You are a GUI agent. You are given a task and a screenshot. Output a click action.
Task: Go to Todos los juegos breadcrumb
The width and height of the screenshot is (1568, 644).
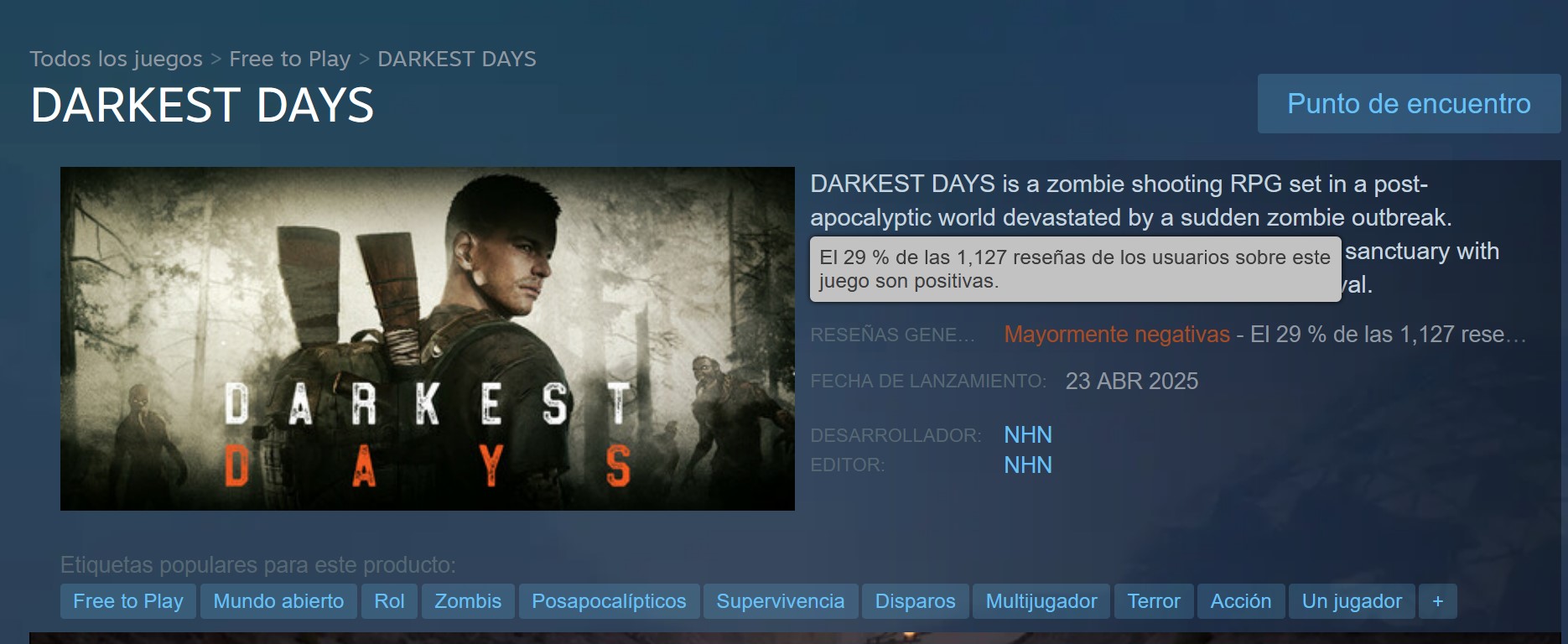coord(116,59)
